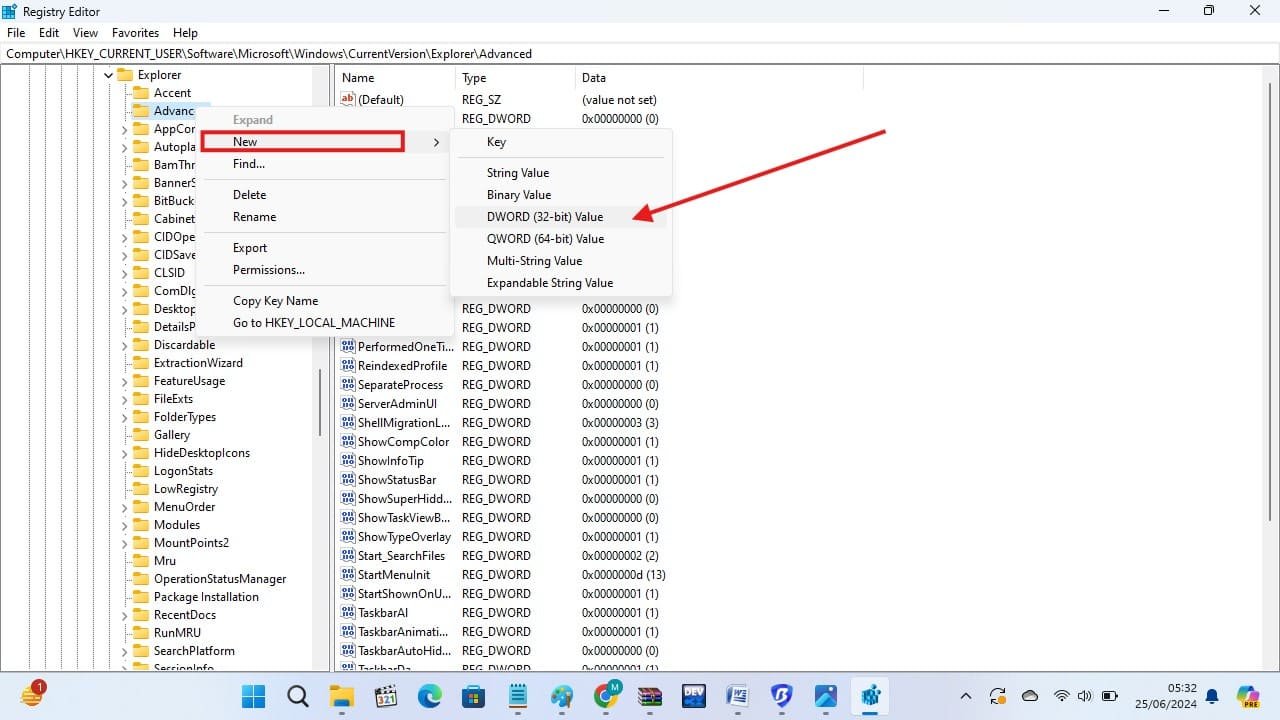Open Microsoft Edge from the taskbar
1280x720 pixels.
click(x=429, y=696)
